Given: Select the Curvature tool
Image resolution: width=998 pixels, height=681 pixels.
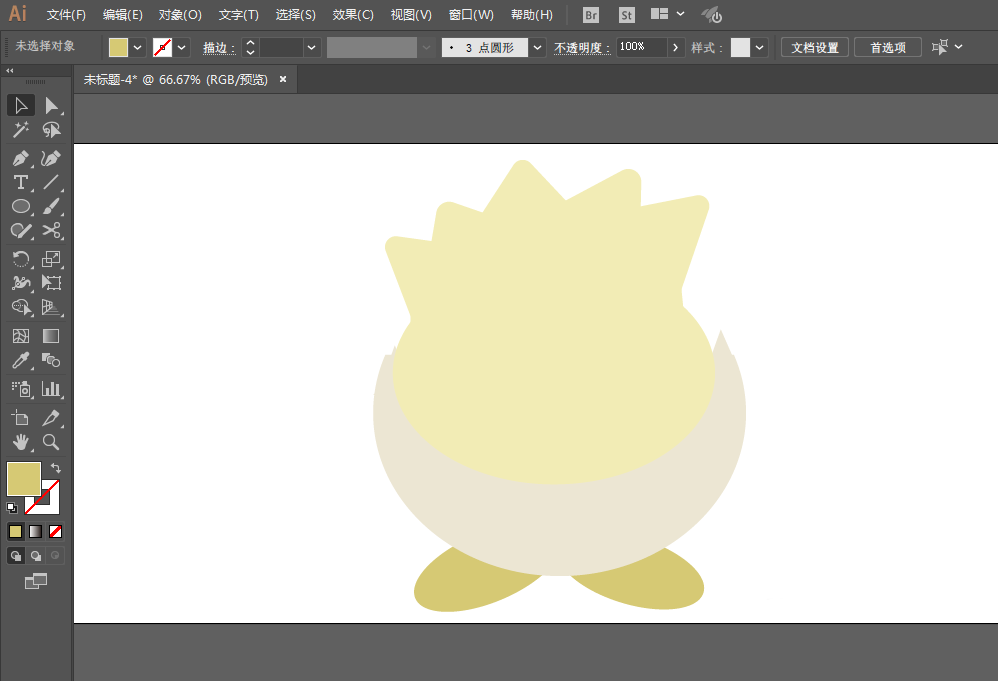Looking at the screenshot, I should coord(51,158).
